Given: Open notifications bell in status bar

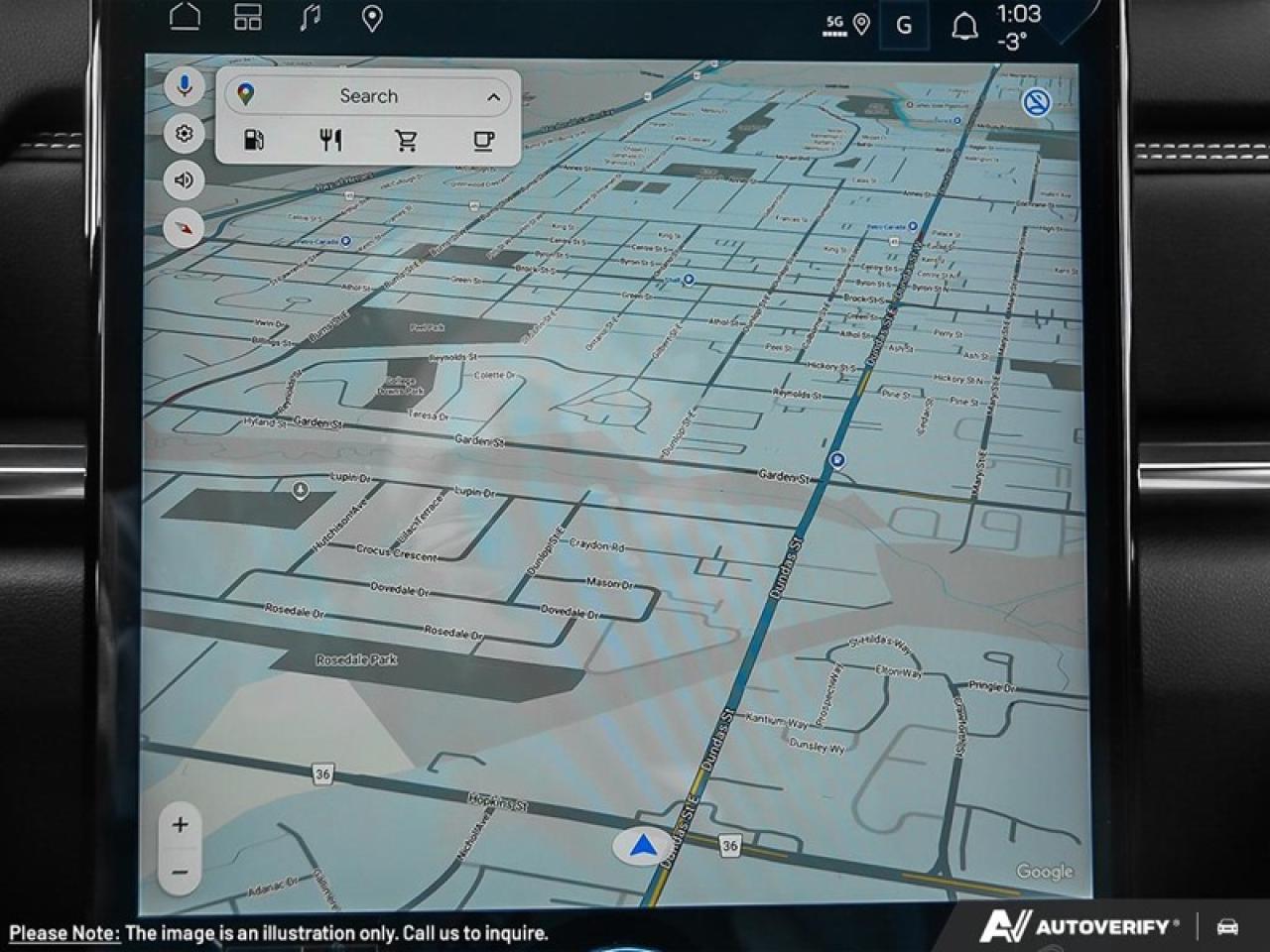Looking at the screenshot, I should pyautogui.click(x=963, y=27).
